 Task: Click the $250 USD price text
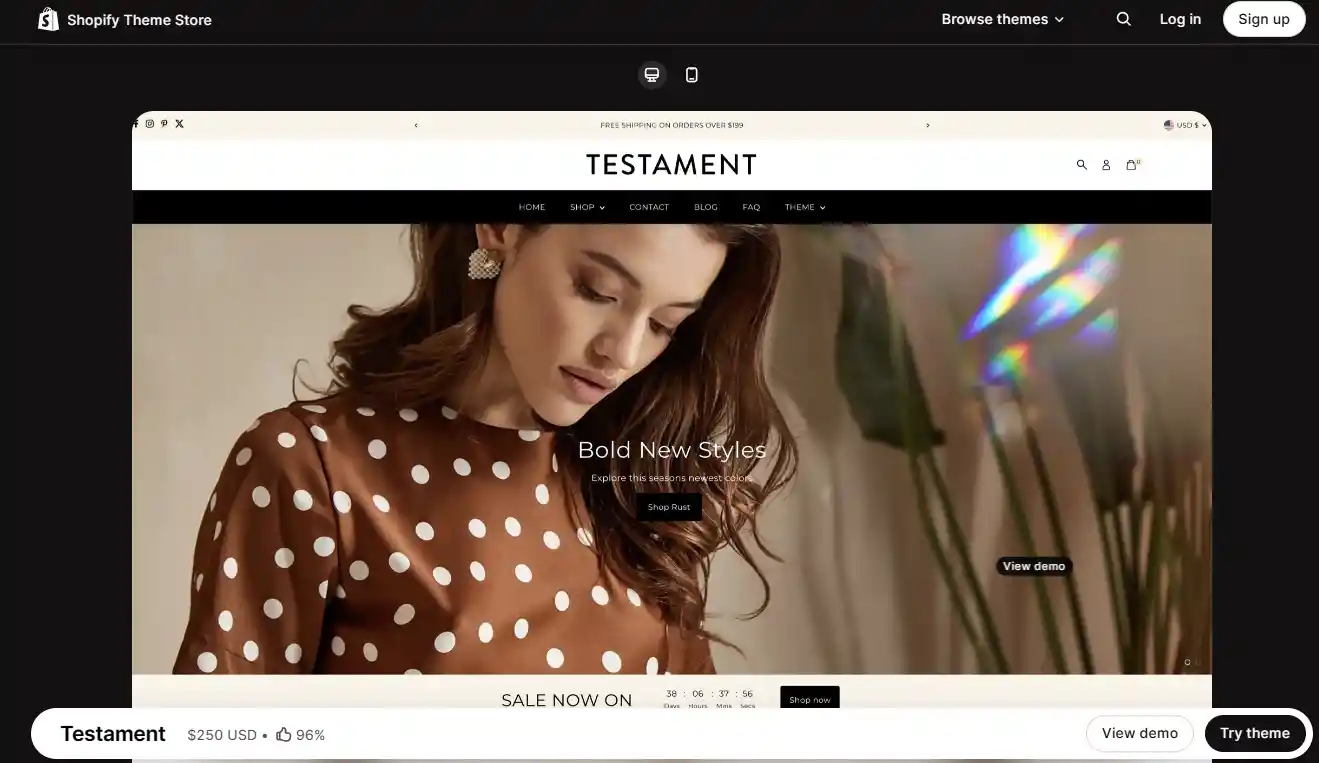coord(222,734)
